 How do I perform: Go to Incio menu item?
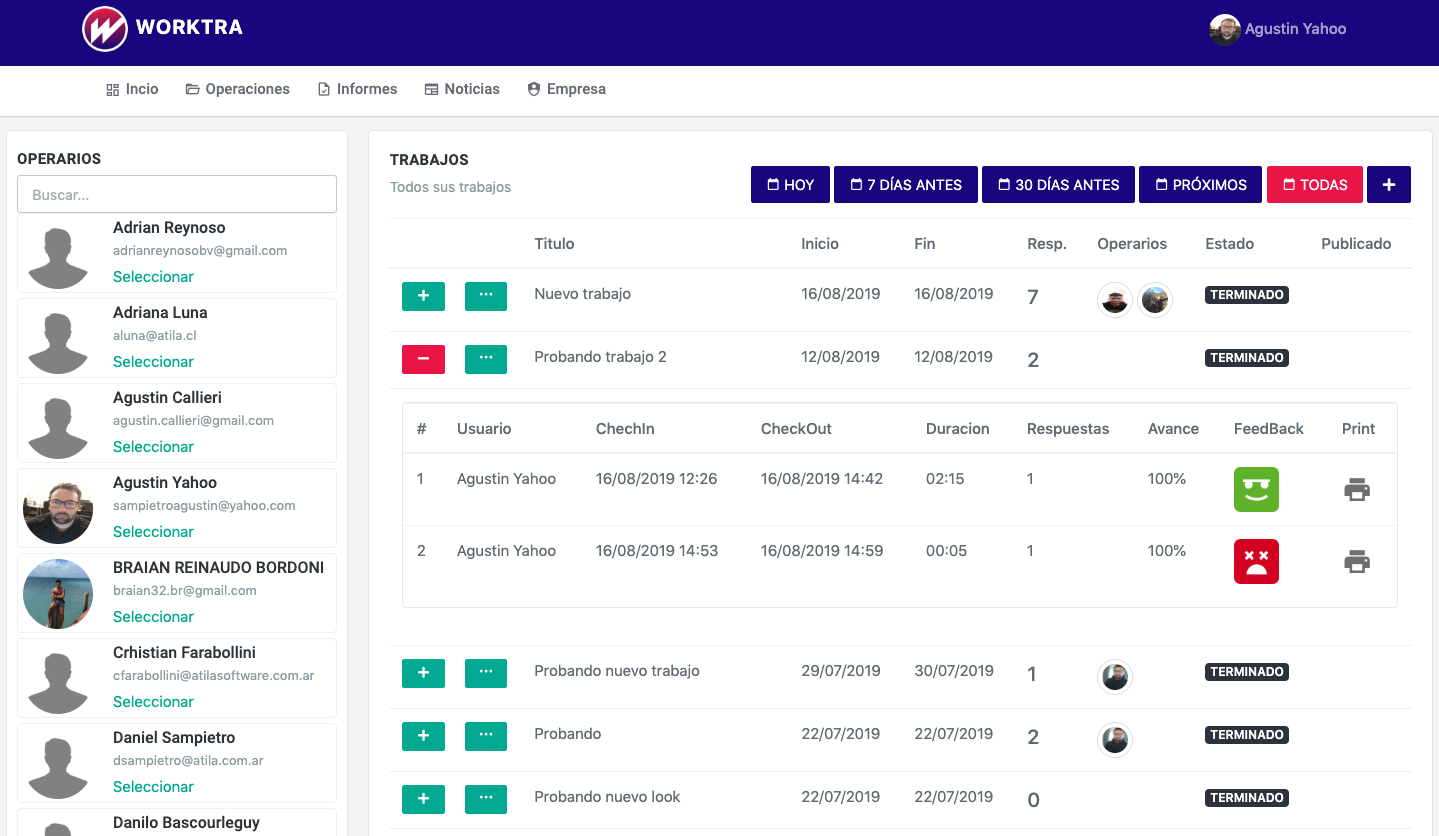click(x=132, y=89)
